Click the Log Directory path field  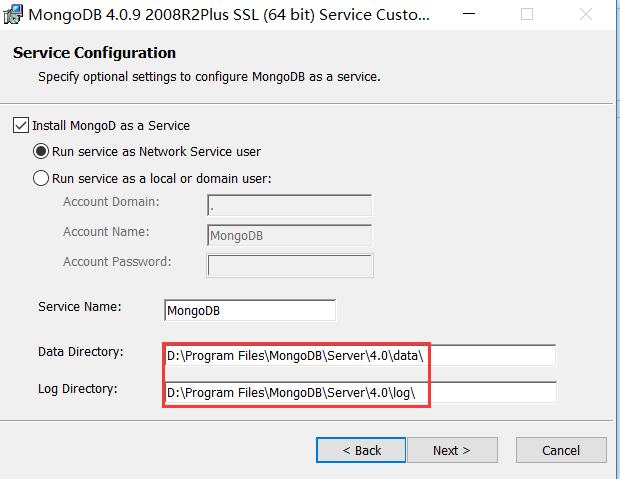point(361,392)
